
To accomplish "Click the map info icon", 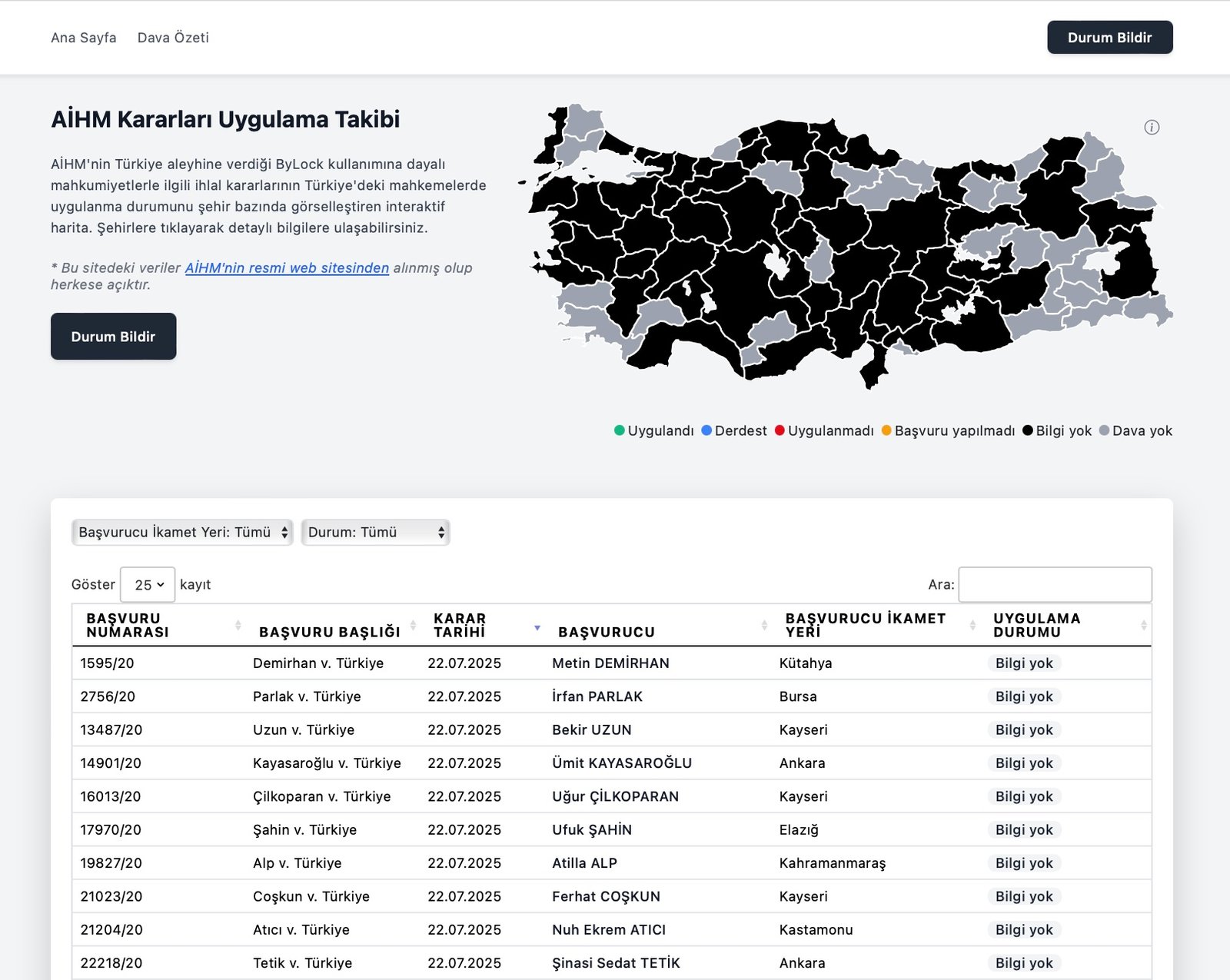I will 1151,128.
